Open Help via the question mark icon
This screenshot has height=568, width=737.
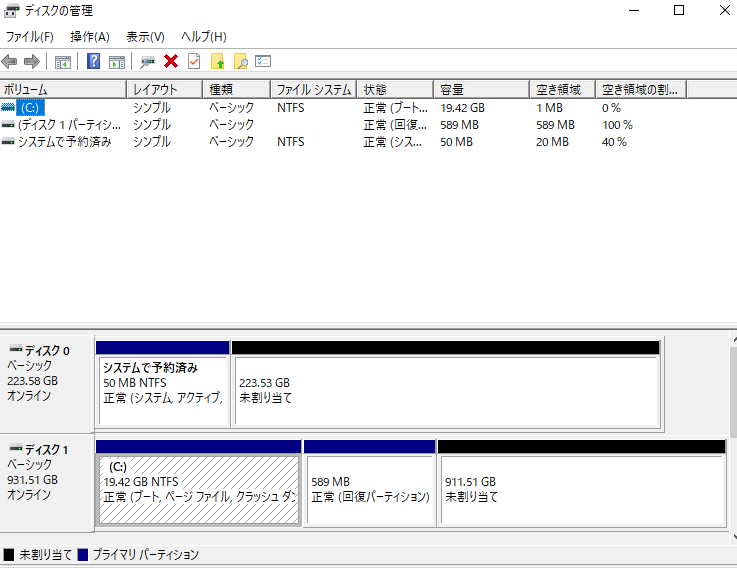[94, 61]
